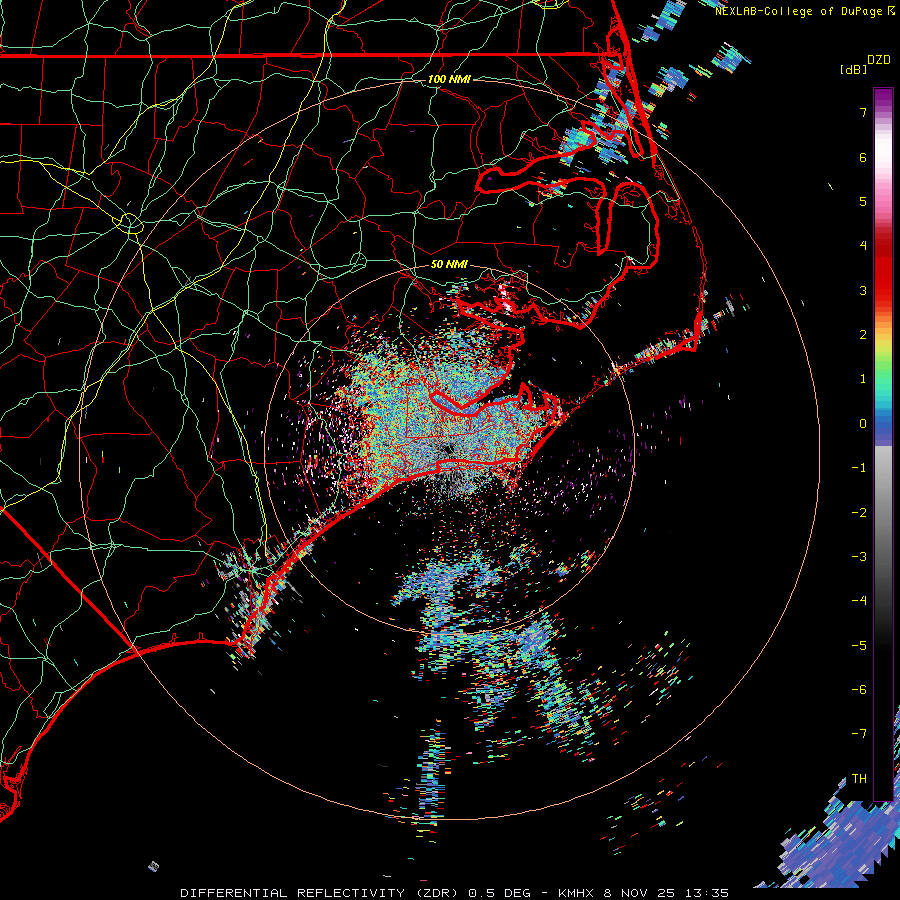Click the 50 NMI range ring label
The height and width of the screenshot is (900, 900).
click(449, 264)
